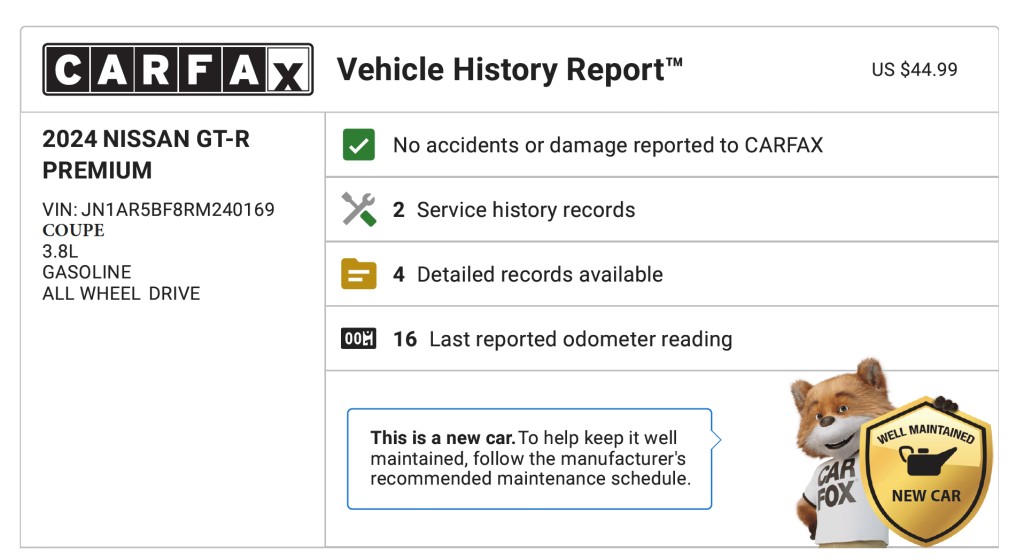Click the 'This is a new car' callout
The height and width of the screenshot is (560, 1024).
tap(530, 459)
